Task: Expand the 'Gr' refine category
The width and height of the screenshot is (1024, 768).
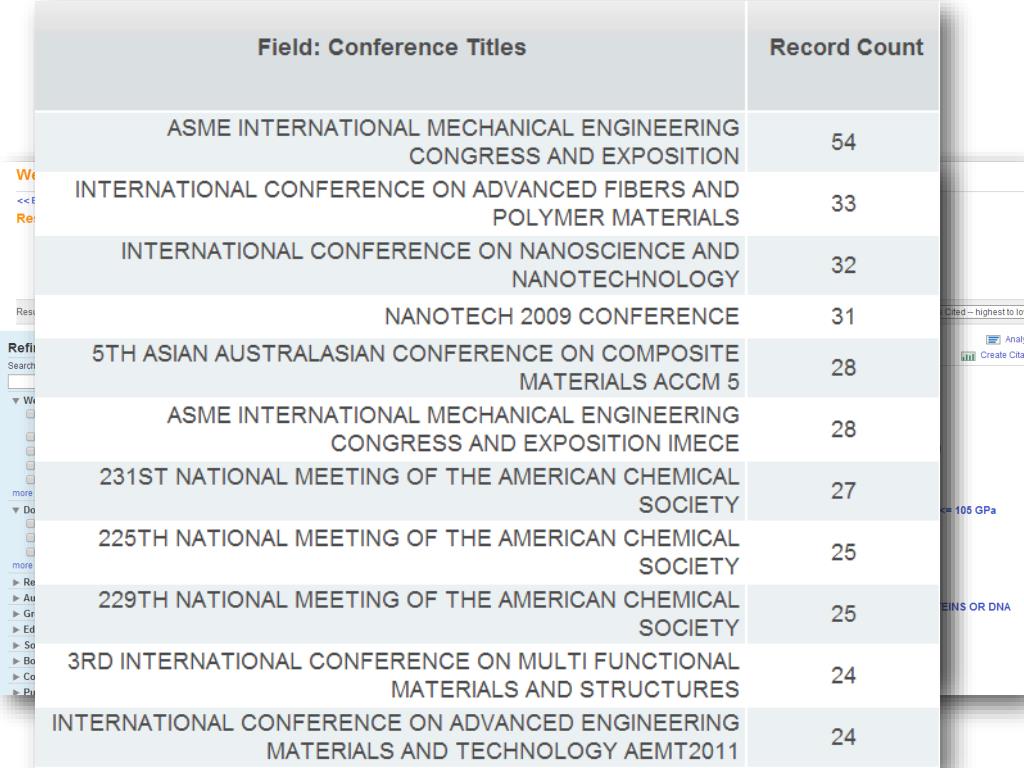Action: [x=16, y=614]
